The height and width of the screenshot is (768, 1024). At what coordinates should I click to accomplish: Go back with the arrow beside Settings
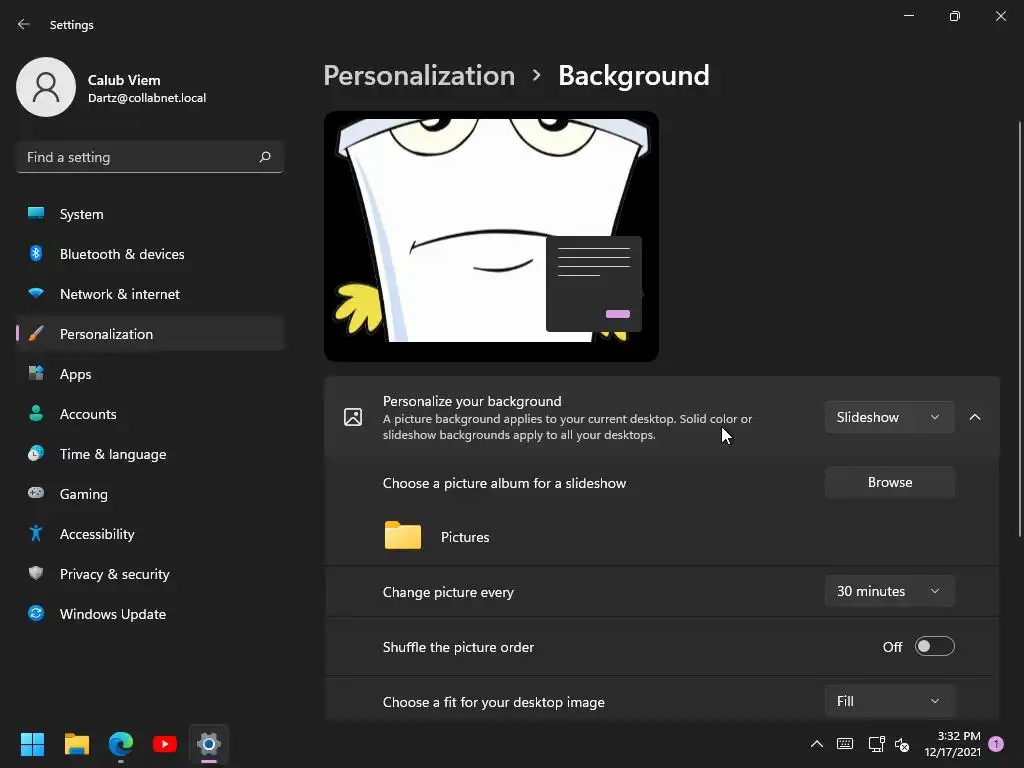point(24,24)
